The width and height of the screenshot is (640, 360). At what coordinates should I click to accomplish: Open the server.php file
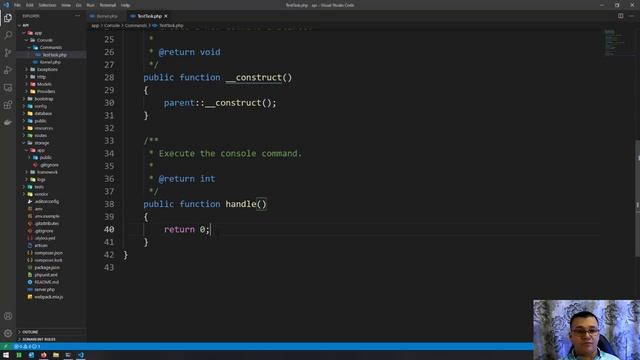44,290
